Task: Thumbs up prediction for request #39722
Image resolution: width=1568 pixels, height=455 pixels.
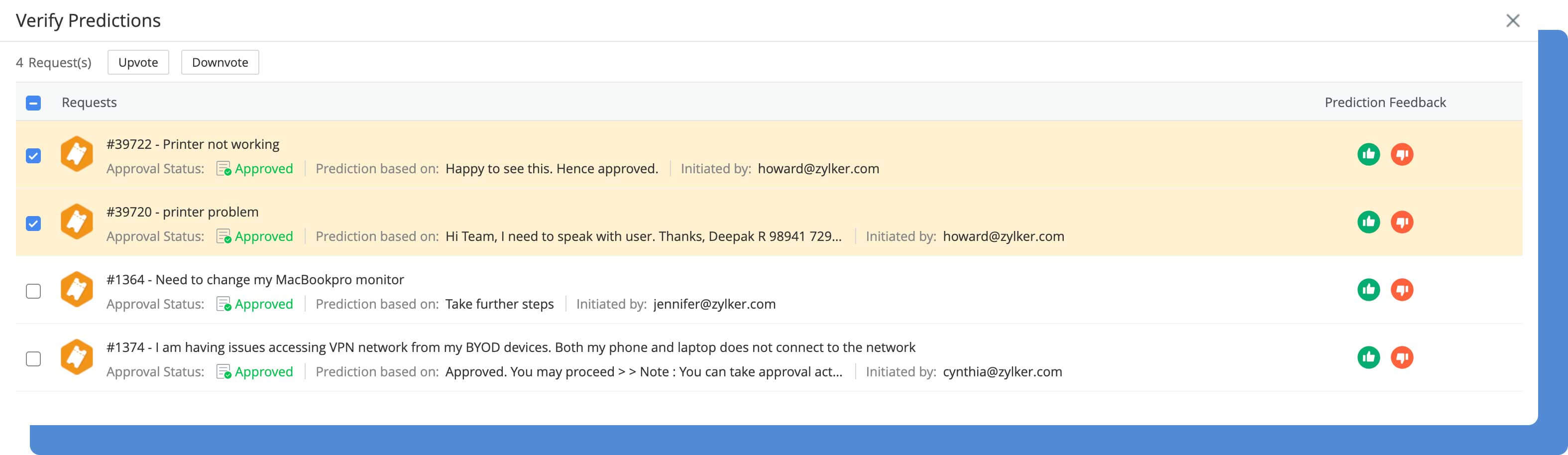Action: click(x=1368, y=154)
